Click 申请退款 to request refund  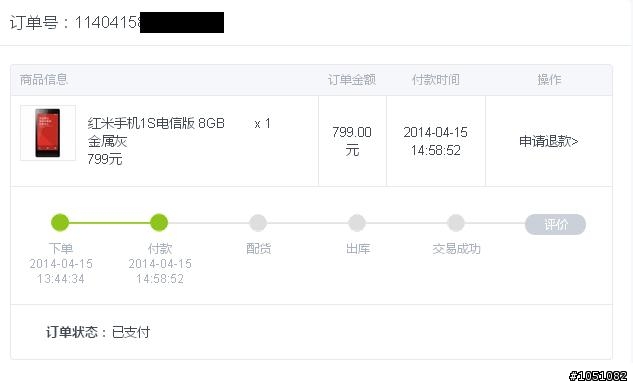(x=549, y=141)
